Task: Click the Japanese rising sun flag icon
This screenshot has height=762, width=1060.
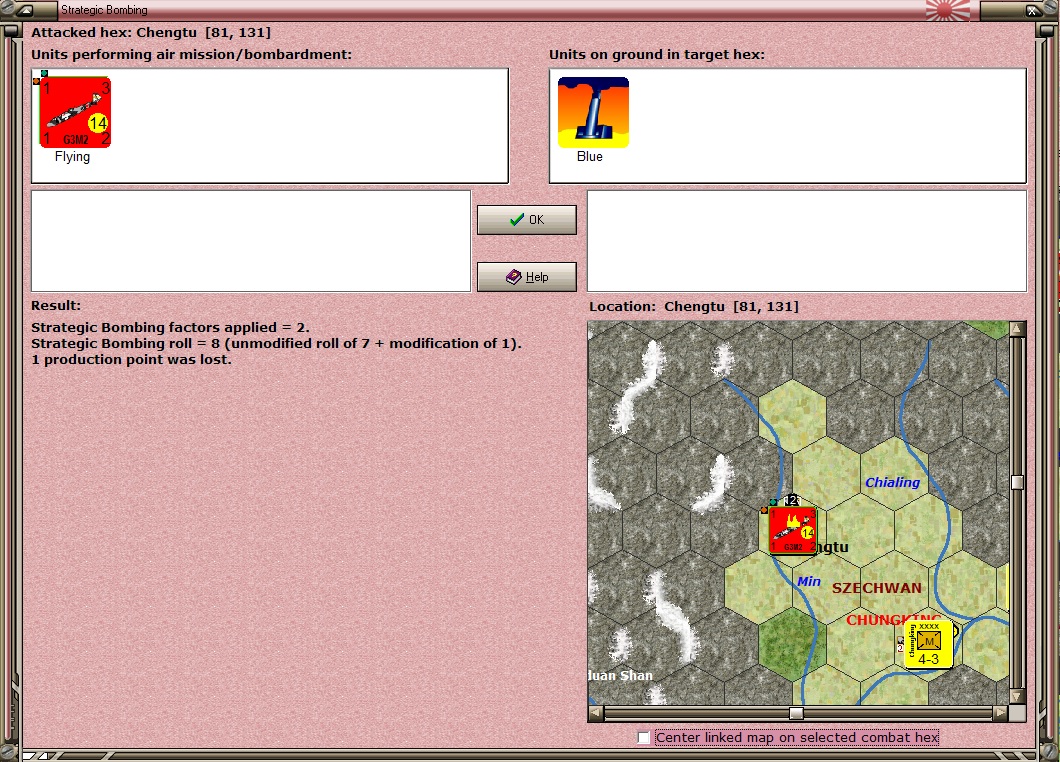Action: pyautogui.click(x=947, y=10)
